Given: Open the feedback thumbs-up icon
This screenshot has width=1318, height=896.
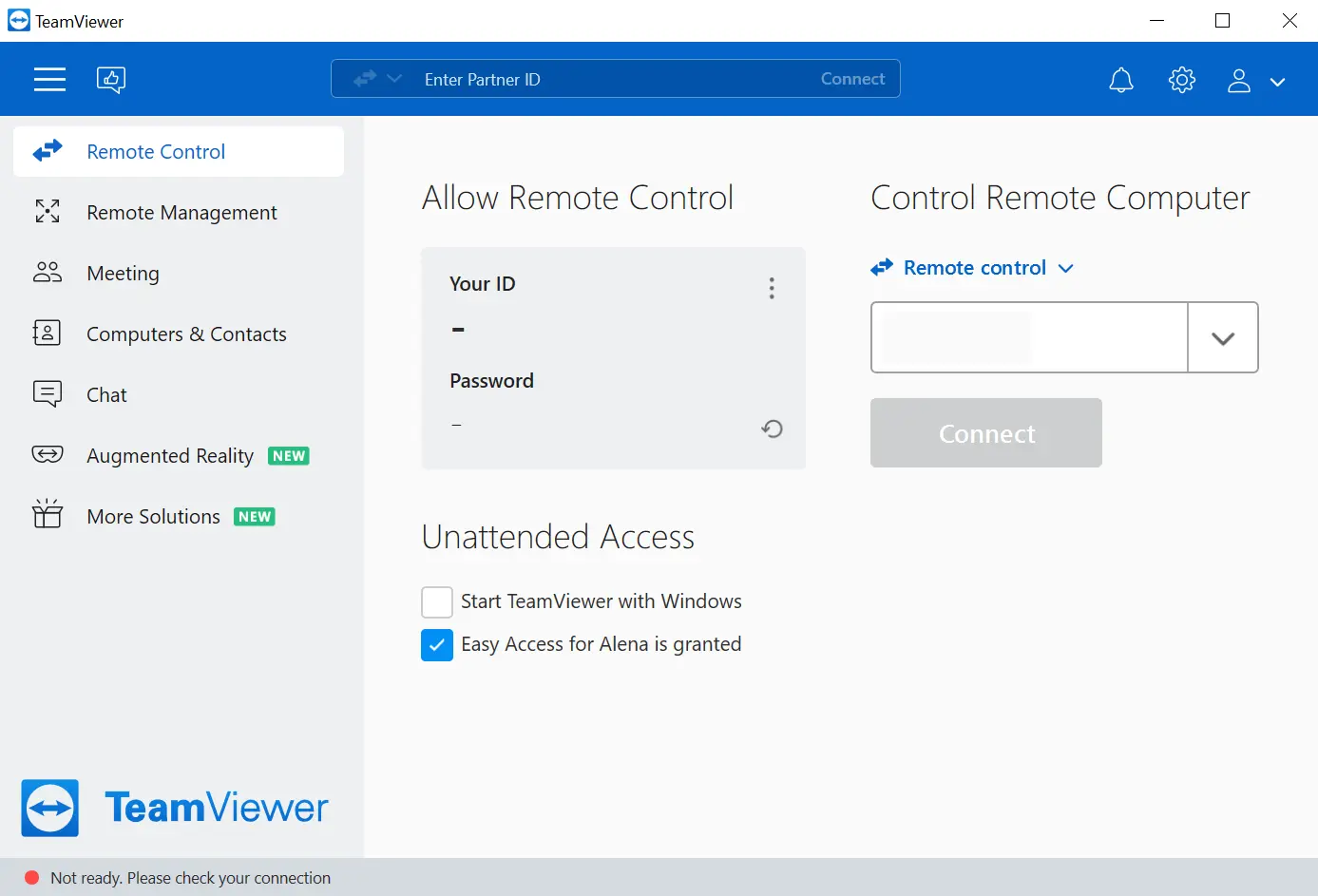Looking at the screenshot, I should click(111, 79).
